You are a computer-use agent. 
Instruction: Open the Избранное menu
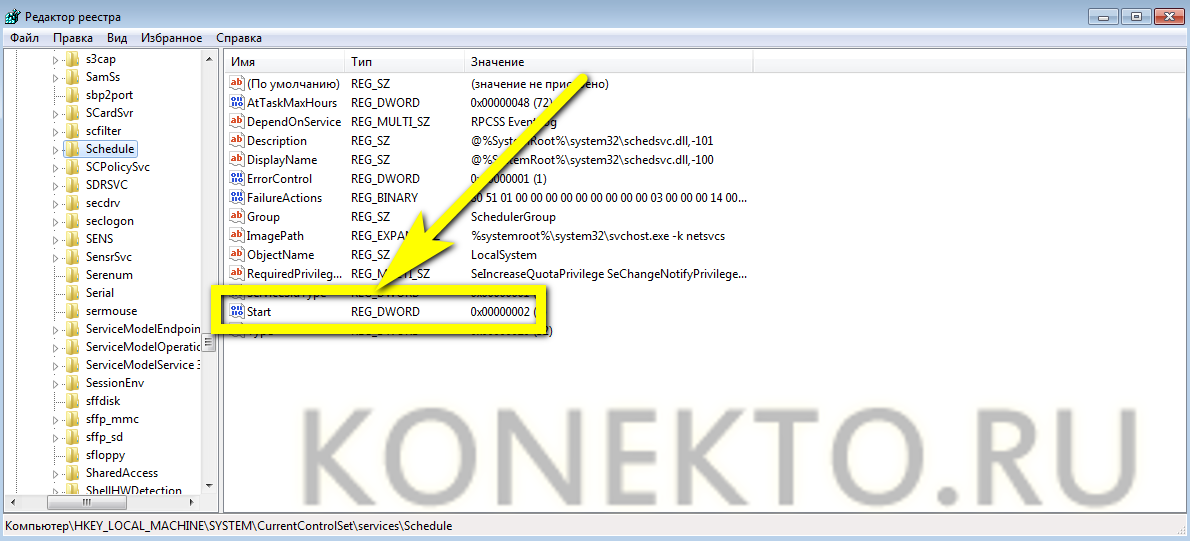coord(171,38)
